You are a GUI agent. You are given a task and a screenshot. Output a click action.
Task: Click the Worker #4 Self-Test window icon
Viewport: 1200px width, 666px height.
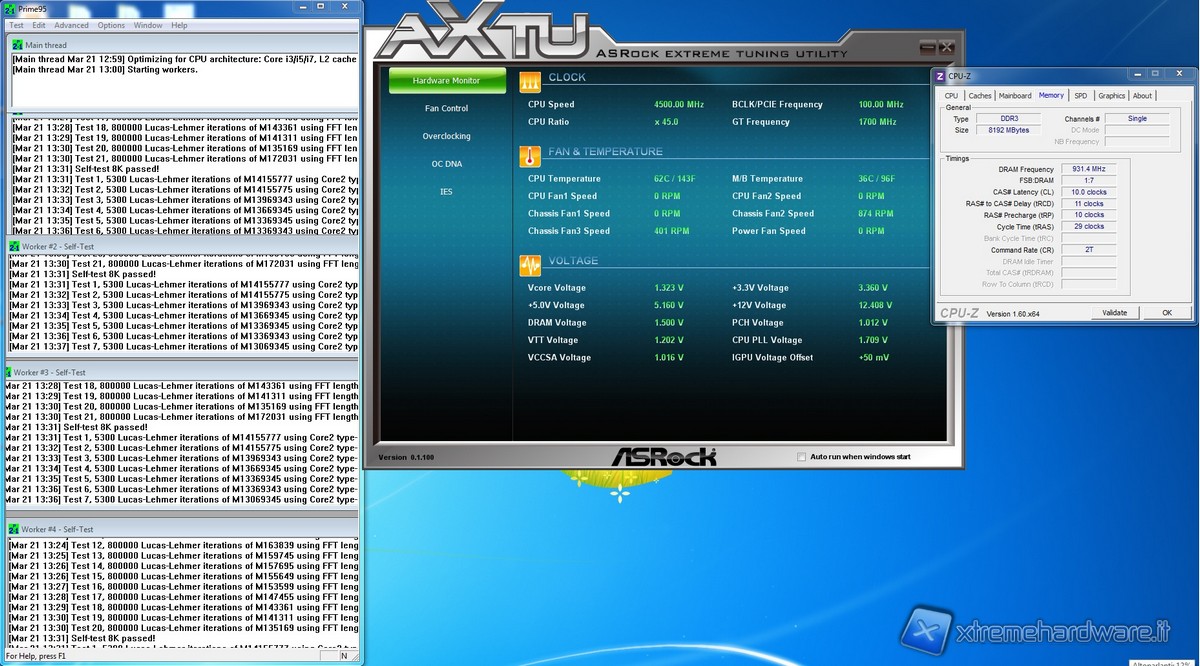[x=14, y=529]
